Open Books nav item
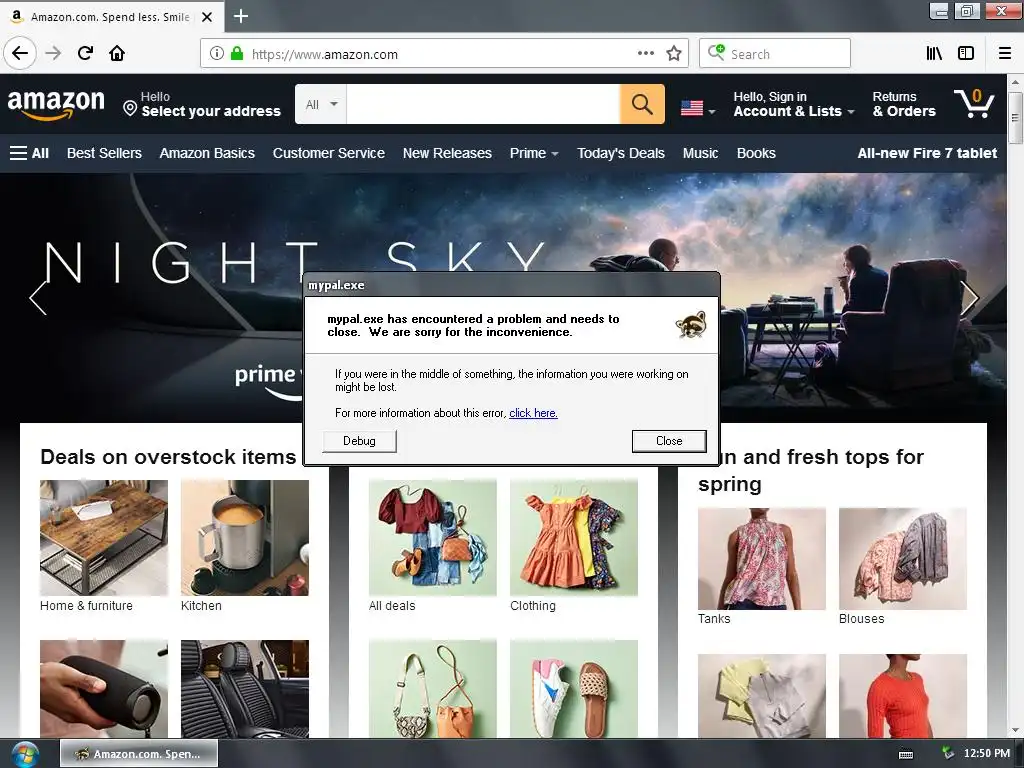This screenshot has width=1024, height=768. click(x=756, y=153)
